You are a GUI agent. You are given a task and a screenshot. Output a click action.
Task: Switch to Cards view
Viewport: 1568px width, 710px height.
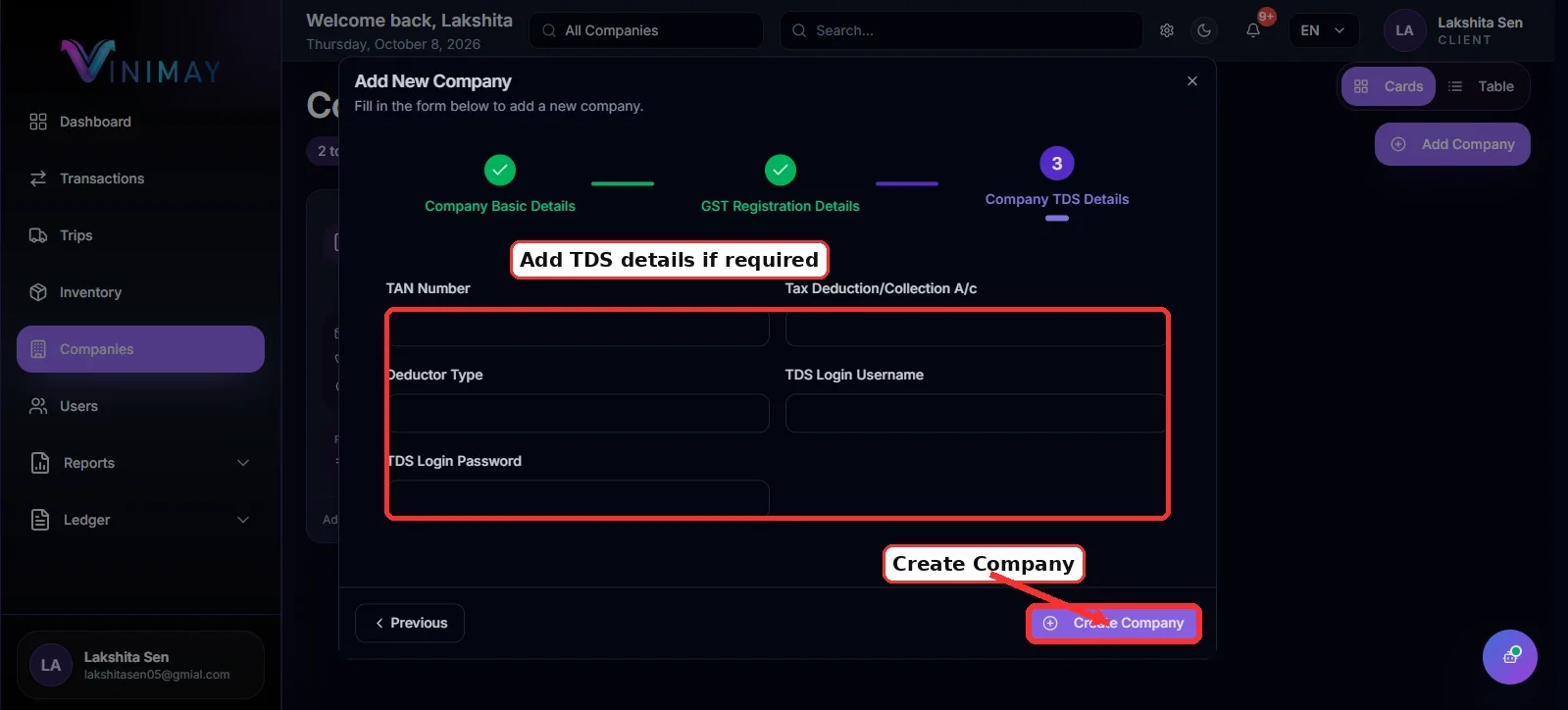pos(1389,86)
